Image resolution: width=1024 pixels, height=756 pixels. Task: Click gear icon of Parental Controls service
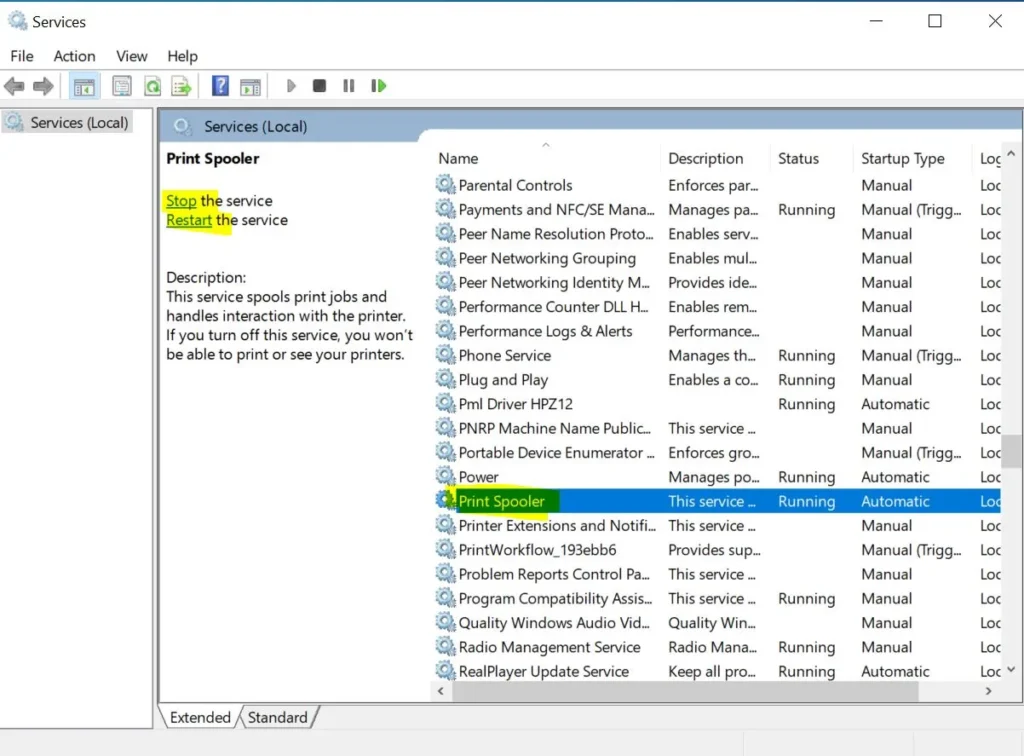point(445,185)
